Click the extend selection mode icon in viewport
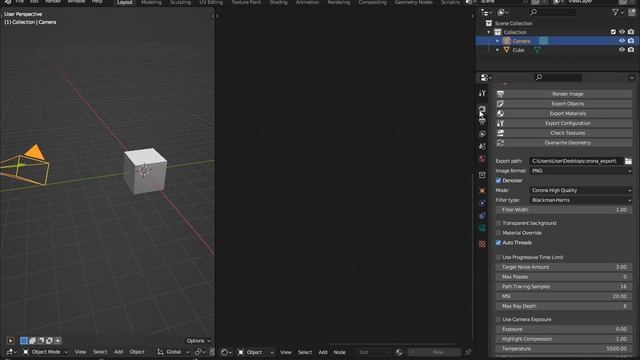Viewport: 640px width, 360px height. pyautogui.click(x=32, y=340)
